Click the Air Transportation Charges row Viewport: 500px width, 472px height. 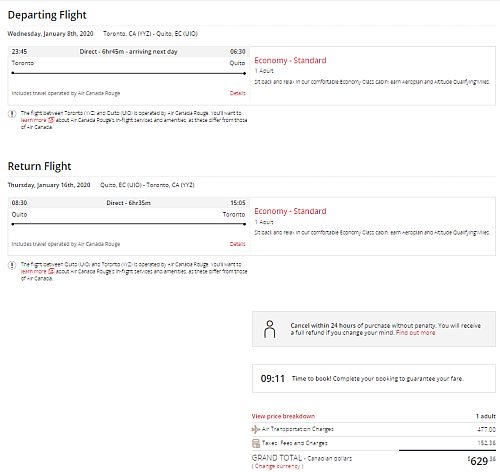pos(374,429)
